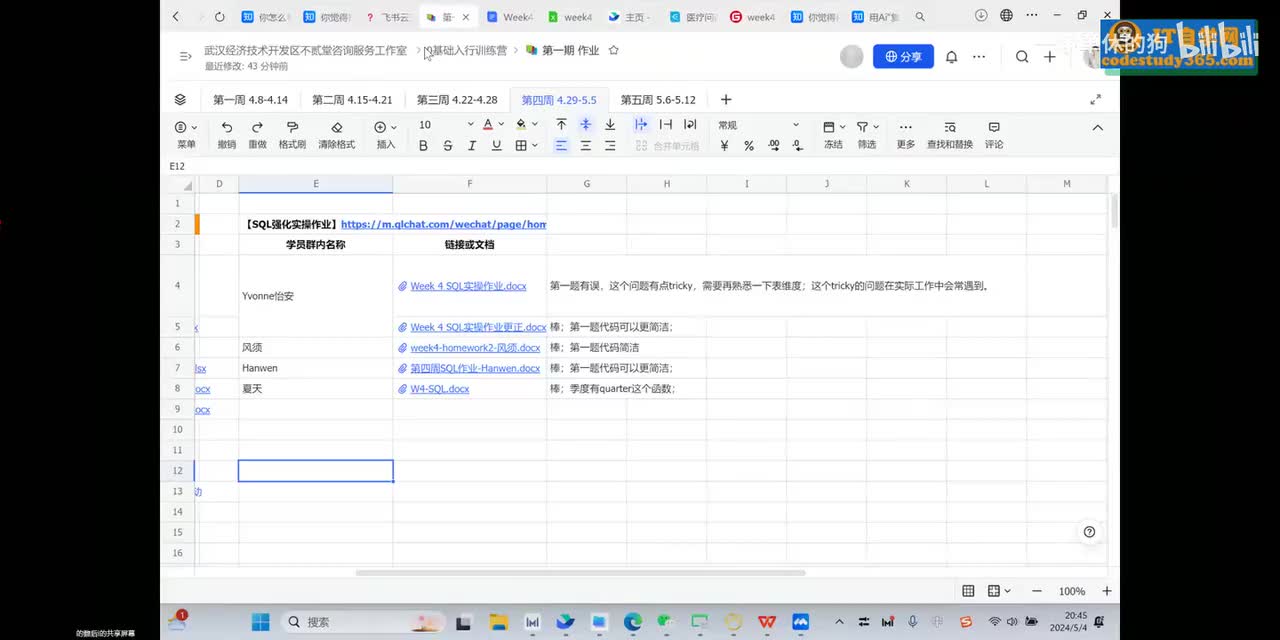Click the help question mark icon
This screenshot has height=640, width=1280.
[1089, 532]
